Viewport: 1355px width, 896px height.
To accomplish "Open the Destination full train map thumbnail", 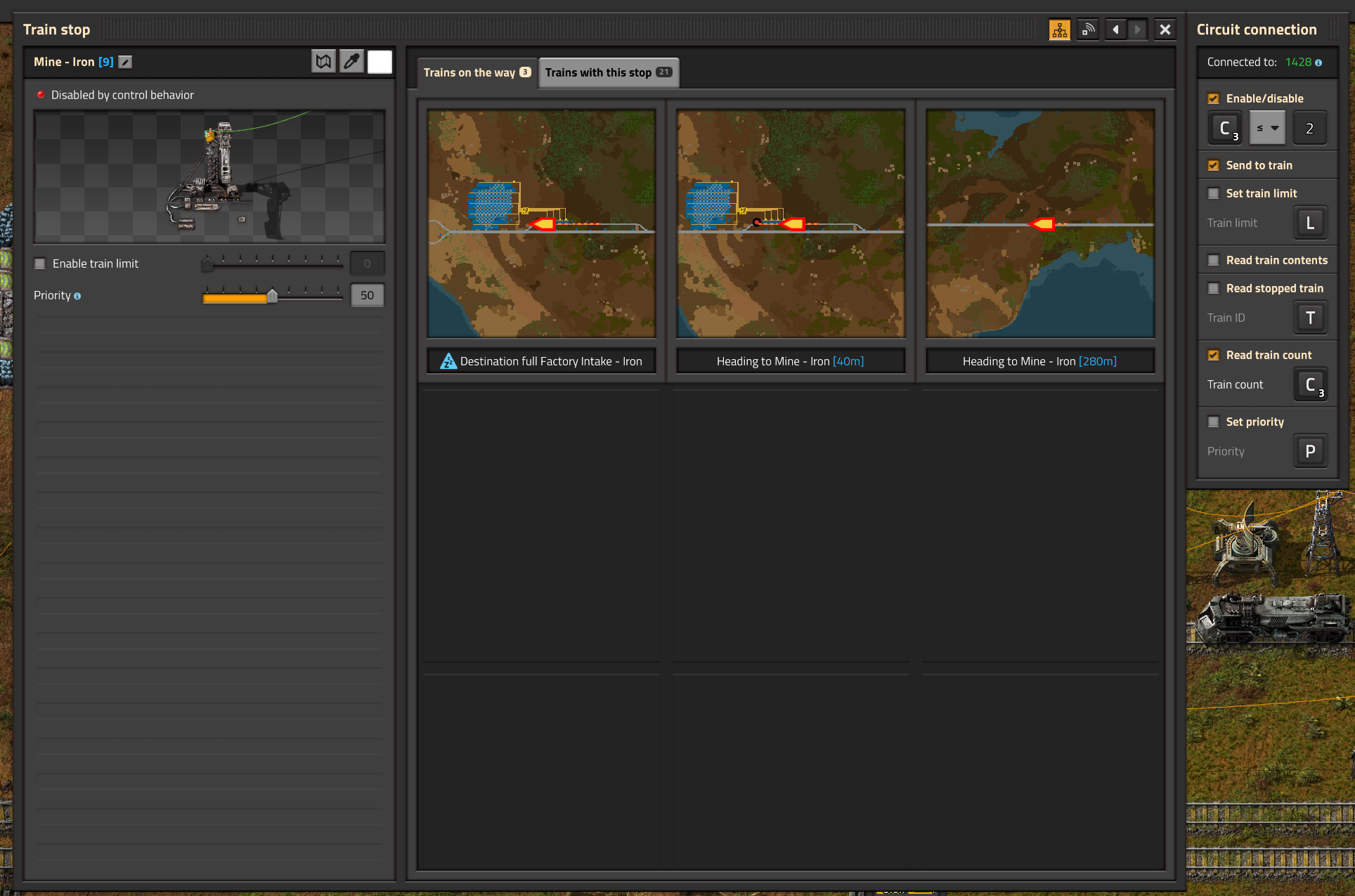I will [541, 223].
